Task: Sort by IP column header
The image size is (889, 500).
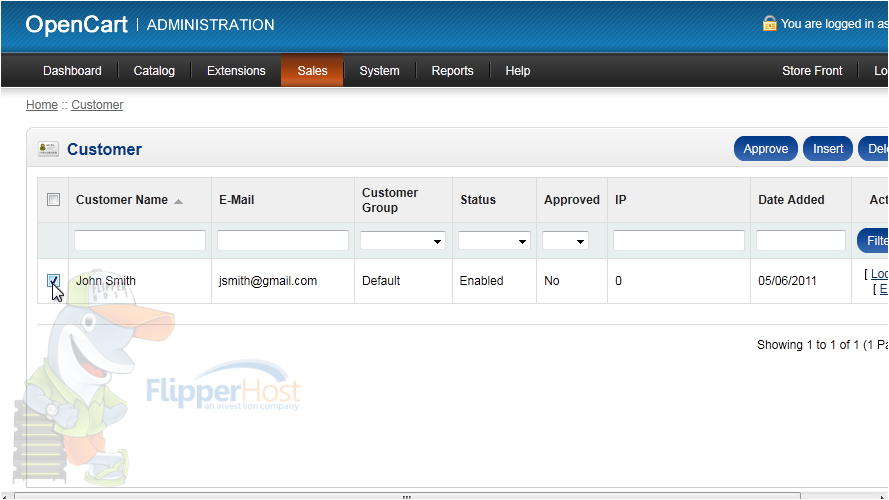Action: tap(621, 200)
